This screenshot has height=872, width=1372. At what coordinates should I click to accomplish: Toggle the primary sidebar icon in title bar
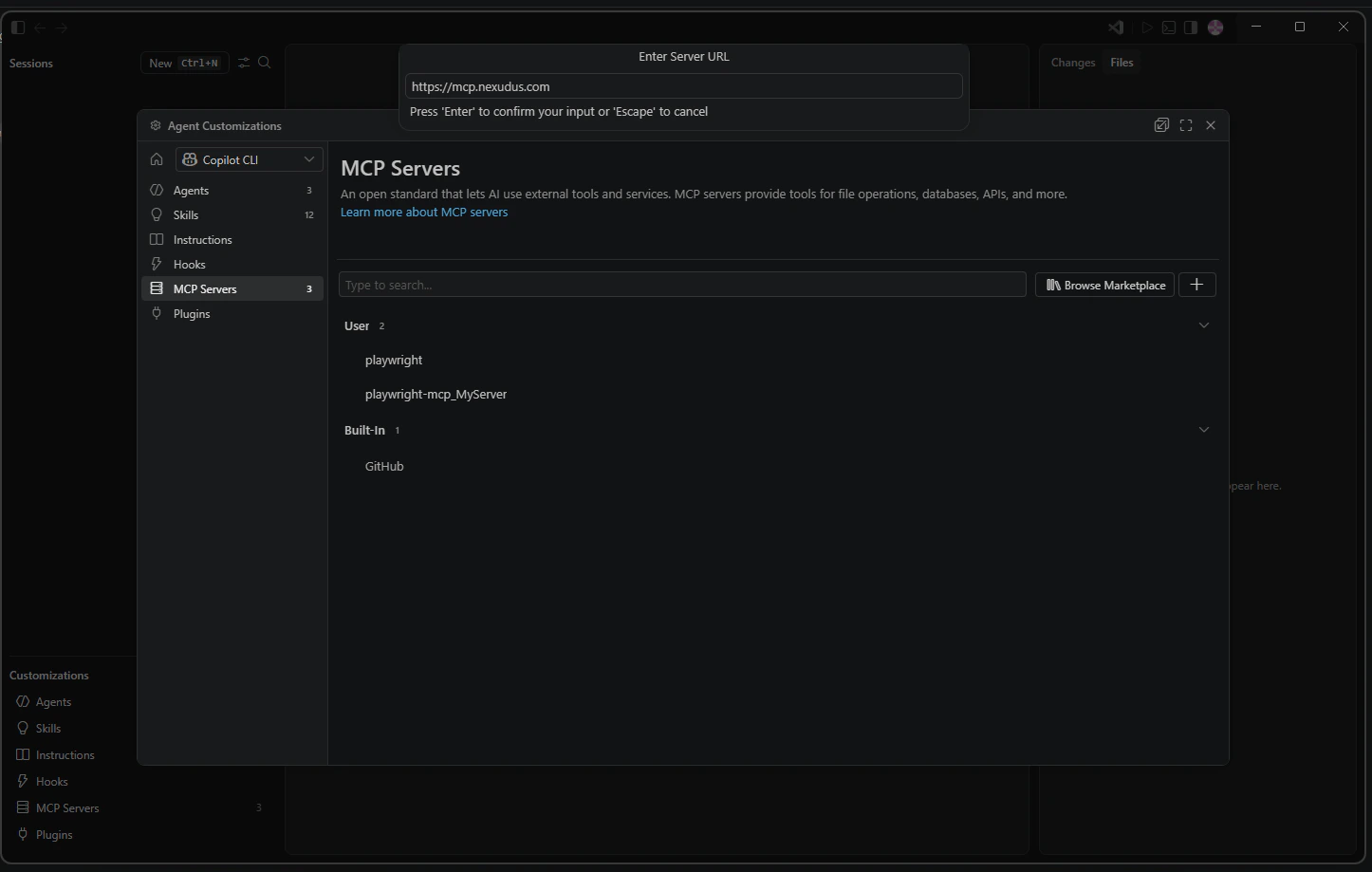tap(18, 28)
